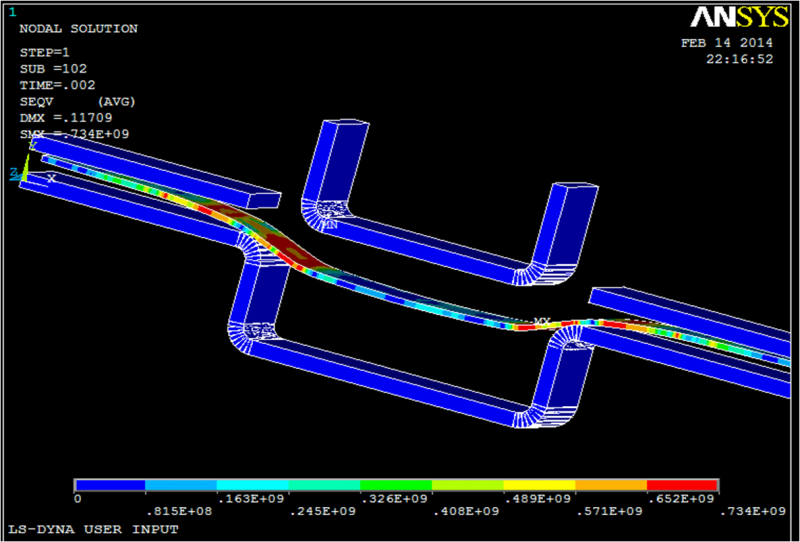This screenshot has width=800, height=542.
Task: Click the TIME=.002 label
Action: coord(57,85)
